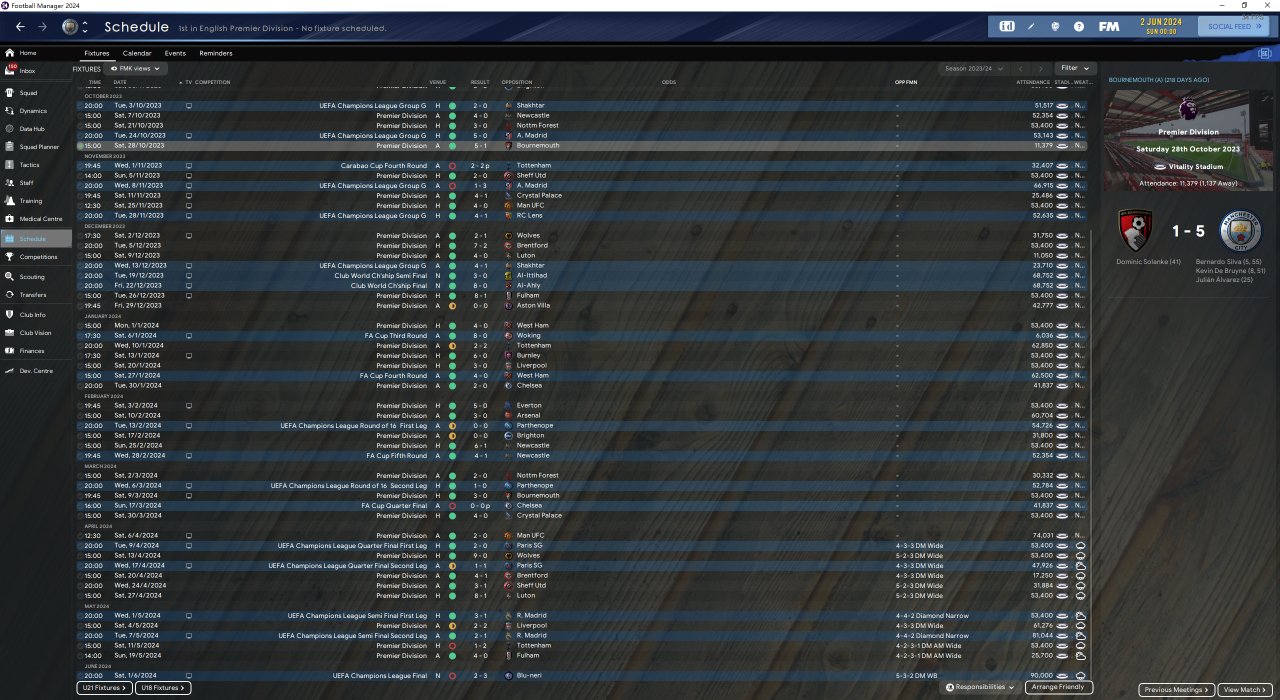Expand the Responsibilities dropdown
Viewport: 1280px width, 700px height.
(980, 688)
